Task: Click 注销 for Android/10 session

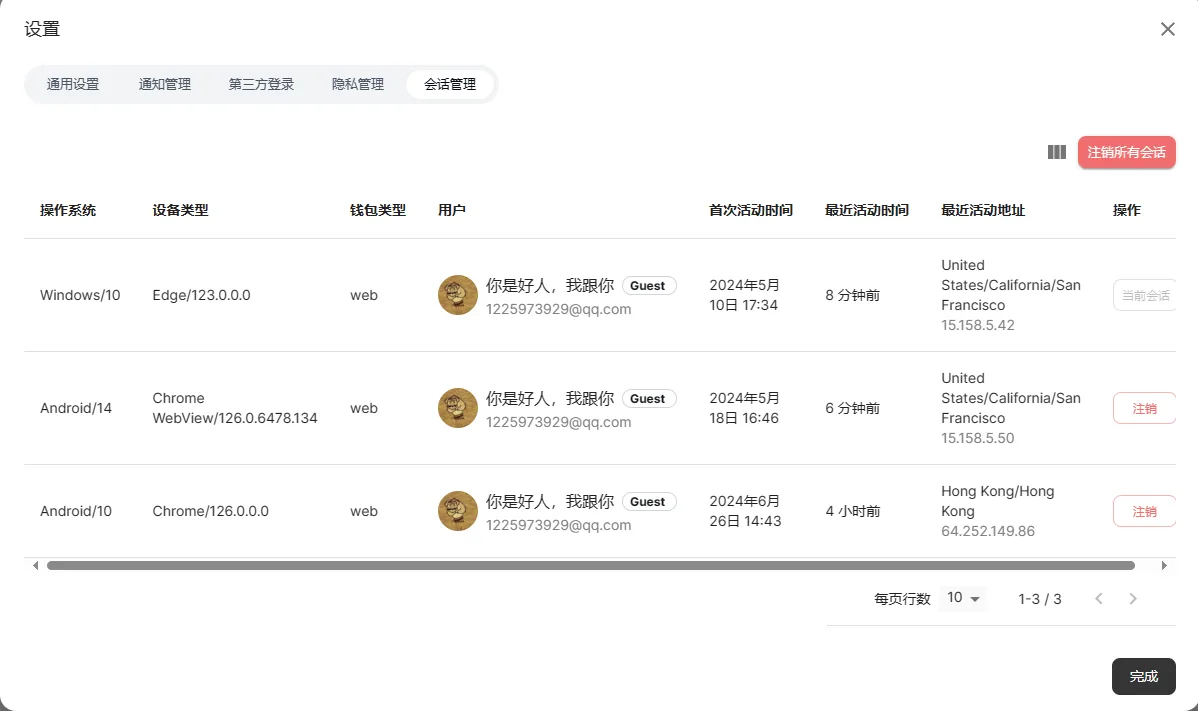Action: tap(1144, 511)
